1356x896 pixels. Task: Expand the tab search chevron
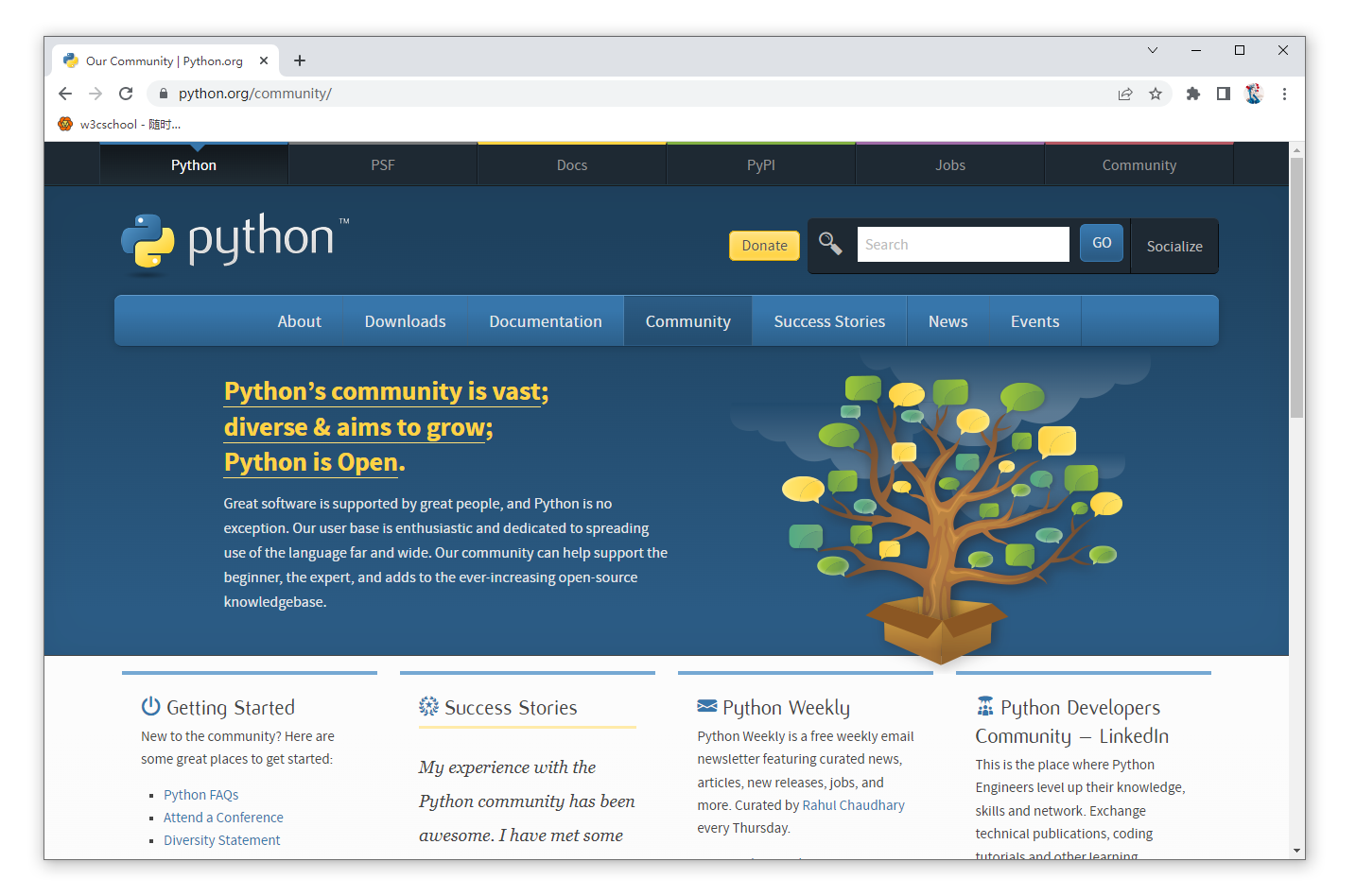pos(1153,50)
